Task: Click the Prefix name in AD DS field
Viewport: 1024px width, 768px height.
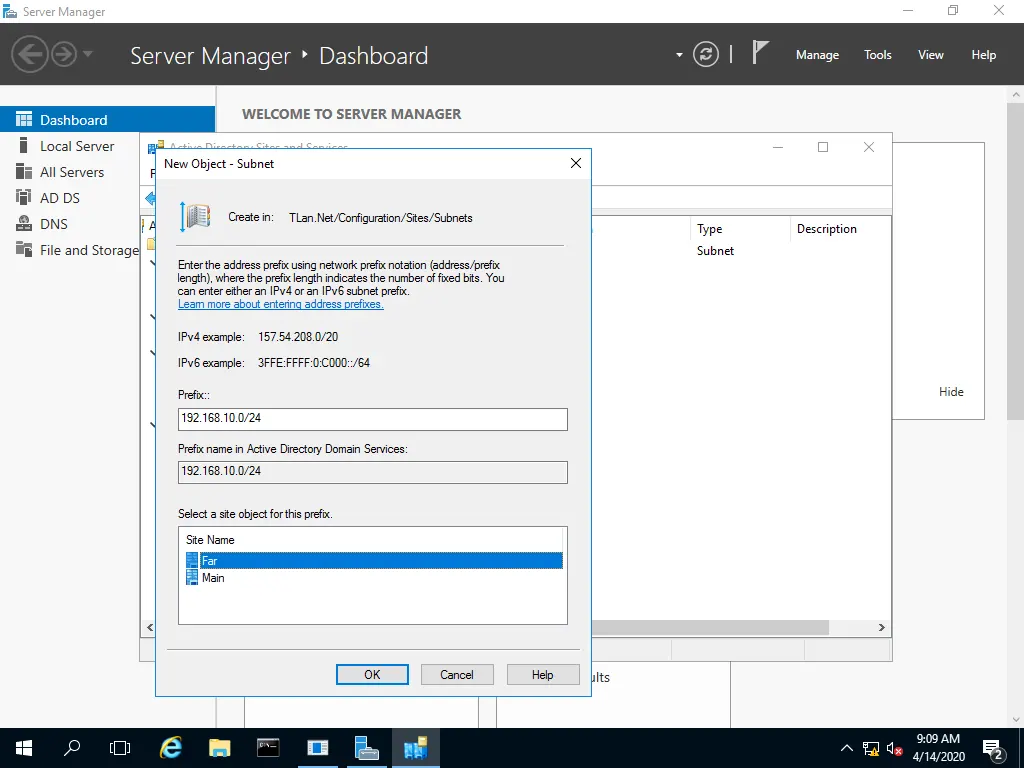Action: pyautogui.click(x=372, y=472)
